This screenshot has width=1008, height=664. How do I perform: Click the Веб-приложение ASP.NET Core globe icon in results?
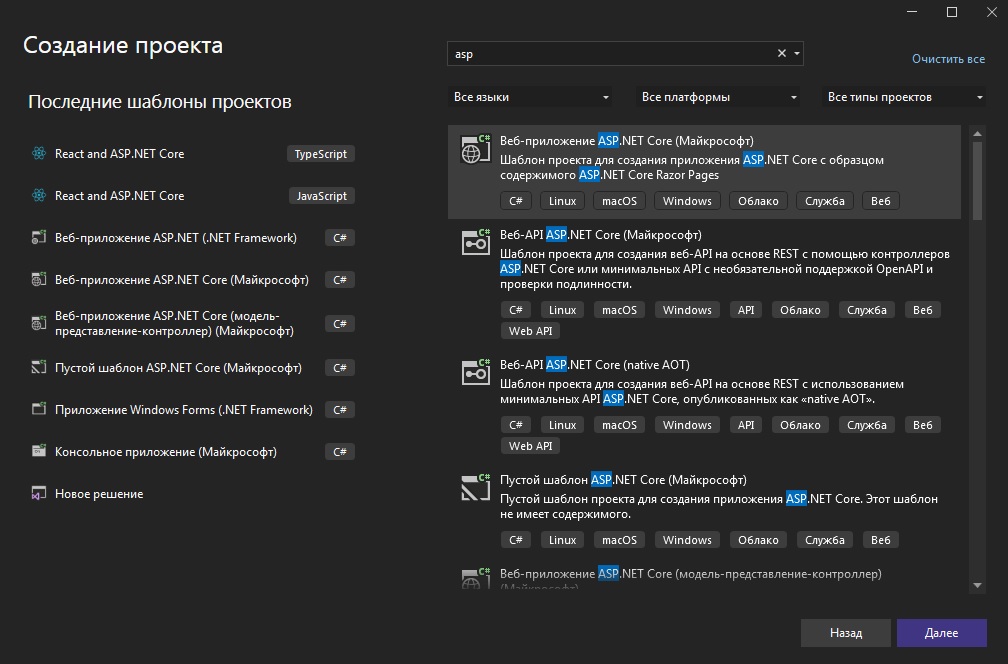[x=476, y=149]
